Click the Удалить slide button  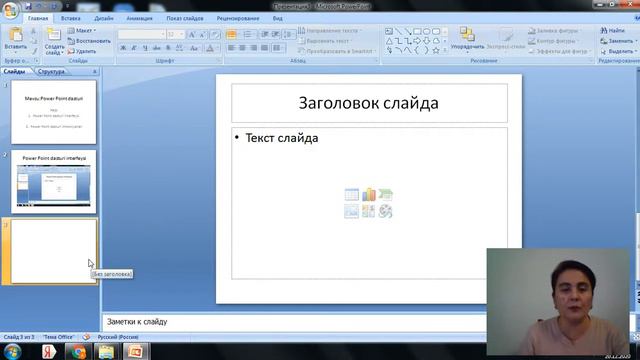pyautogui.click(x=82, y=51)
